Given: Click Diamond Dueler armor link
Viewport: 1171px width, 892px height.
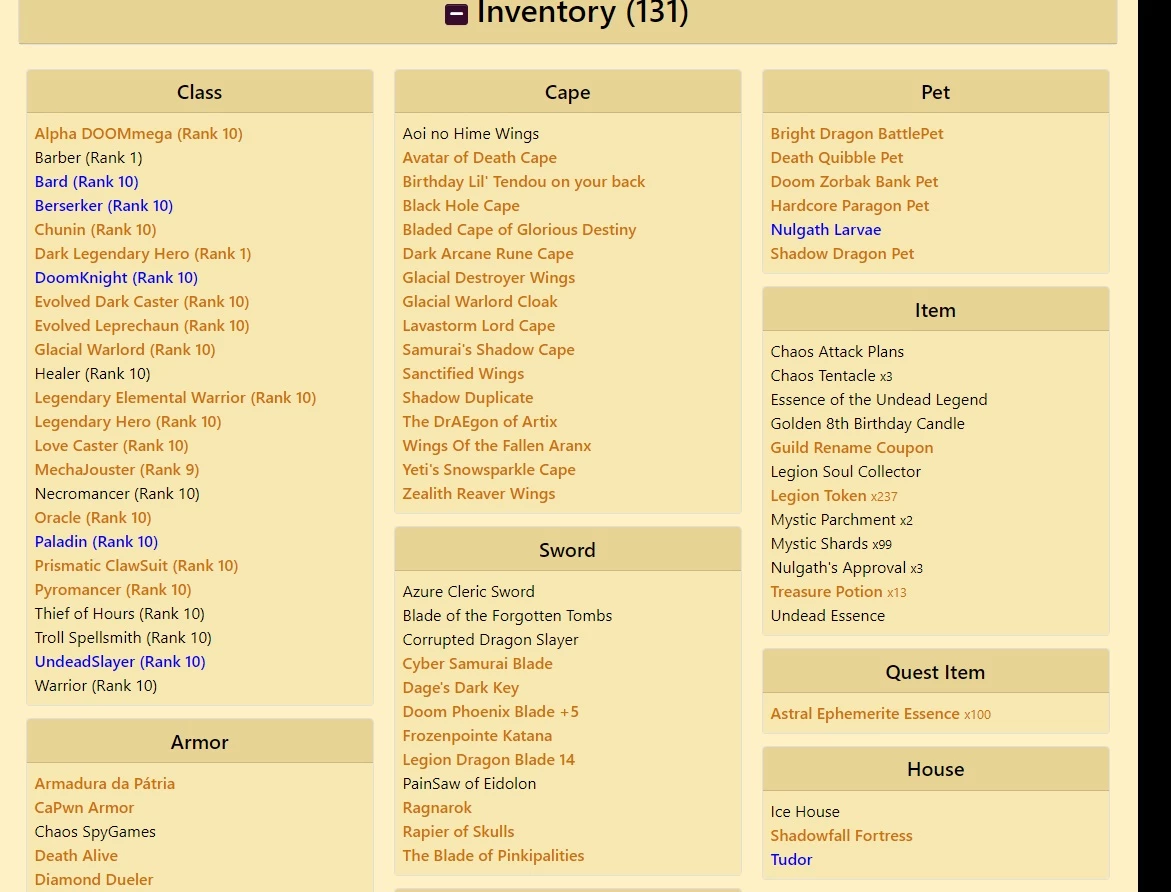Looking at the screenshot, I should 94,879.
